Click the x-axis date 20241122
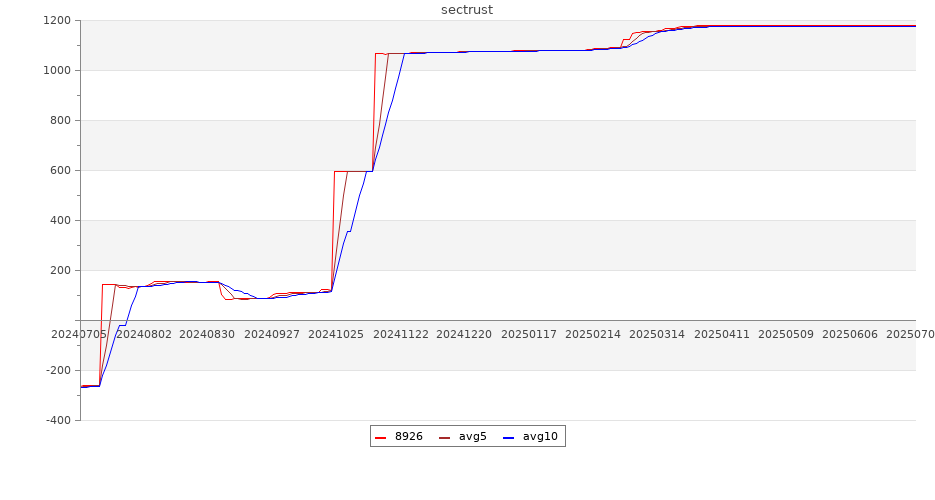Screen dimensions: 935x500 tap(401, 334)
